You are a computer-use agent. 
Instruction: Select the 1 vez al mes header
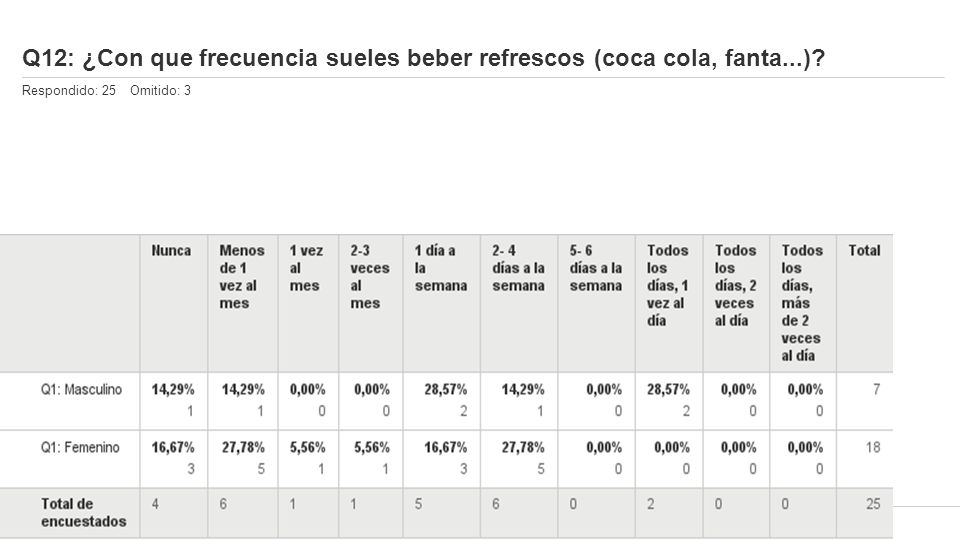tap(306, 268)
